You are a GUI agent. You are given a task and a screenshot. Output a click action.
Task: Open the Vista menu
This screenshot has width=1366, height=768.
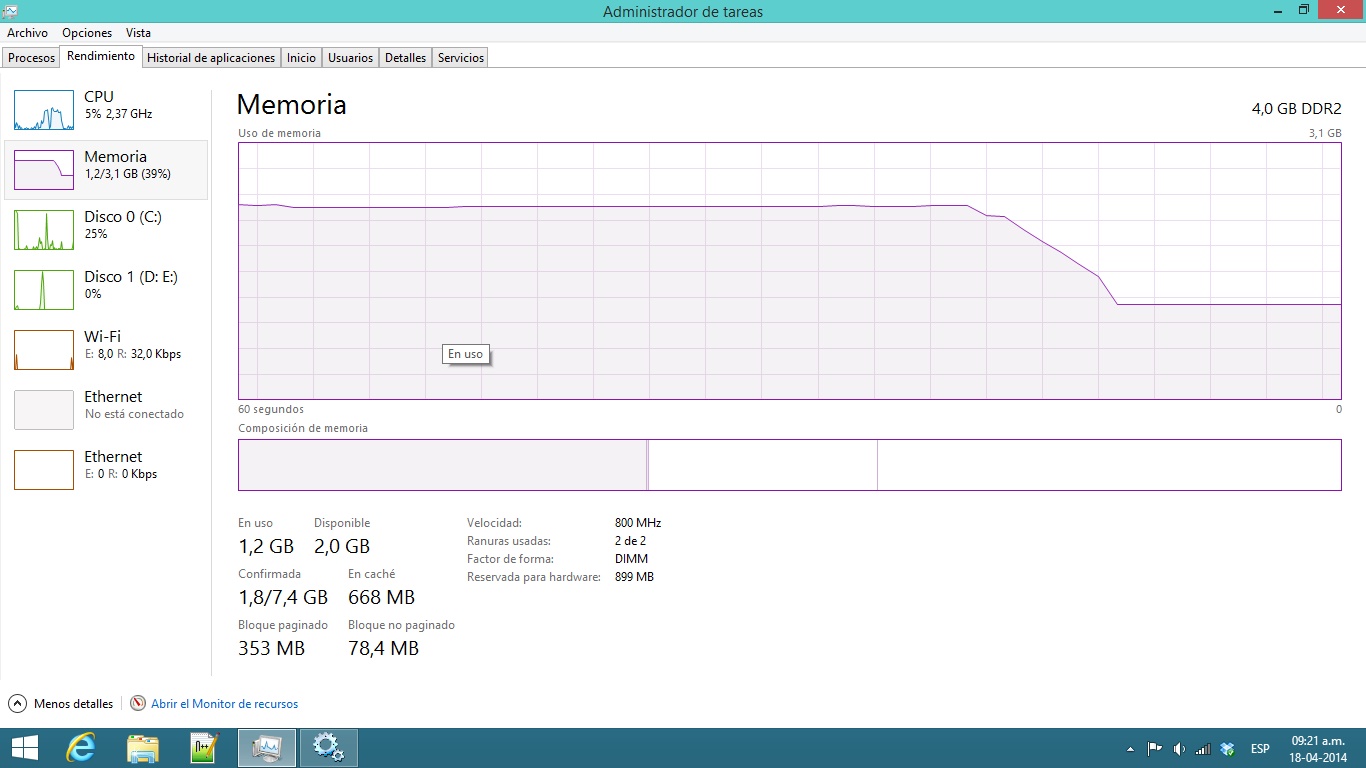coord(138,33)
